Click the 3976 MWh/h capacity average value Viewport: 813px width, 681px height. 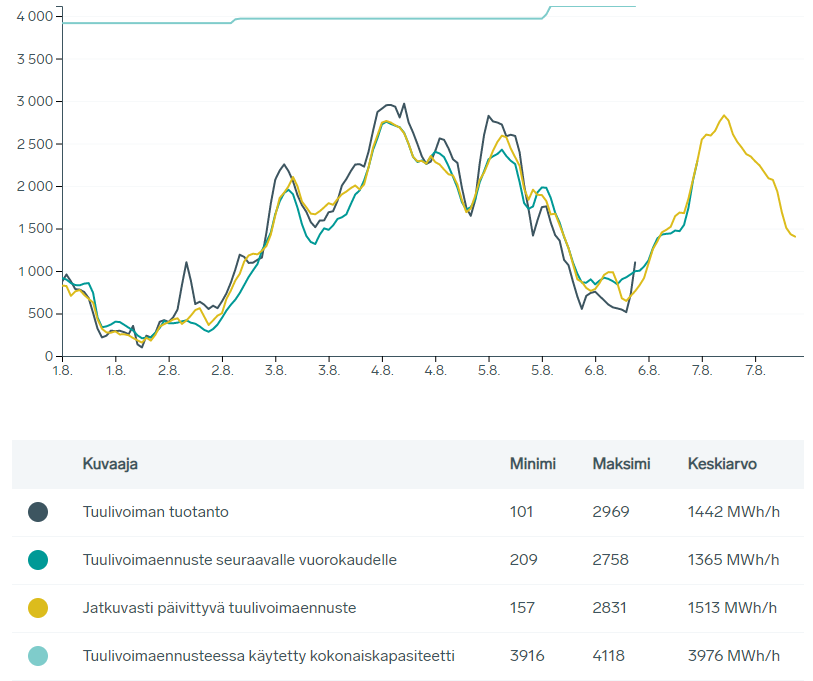tap(733, 656)
